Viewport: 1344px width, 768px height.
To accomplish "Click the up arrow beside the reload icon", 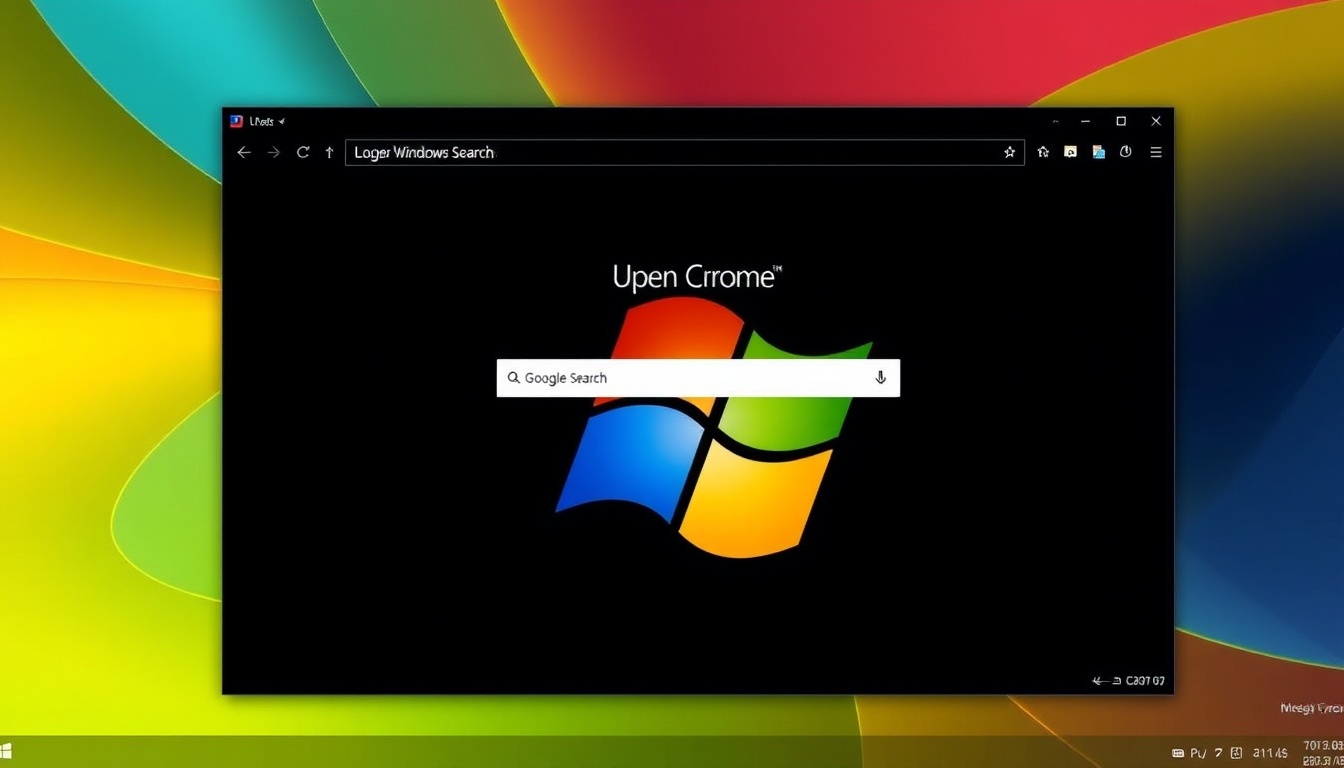I will click(x=329, y=152).
